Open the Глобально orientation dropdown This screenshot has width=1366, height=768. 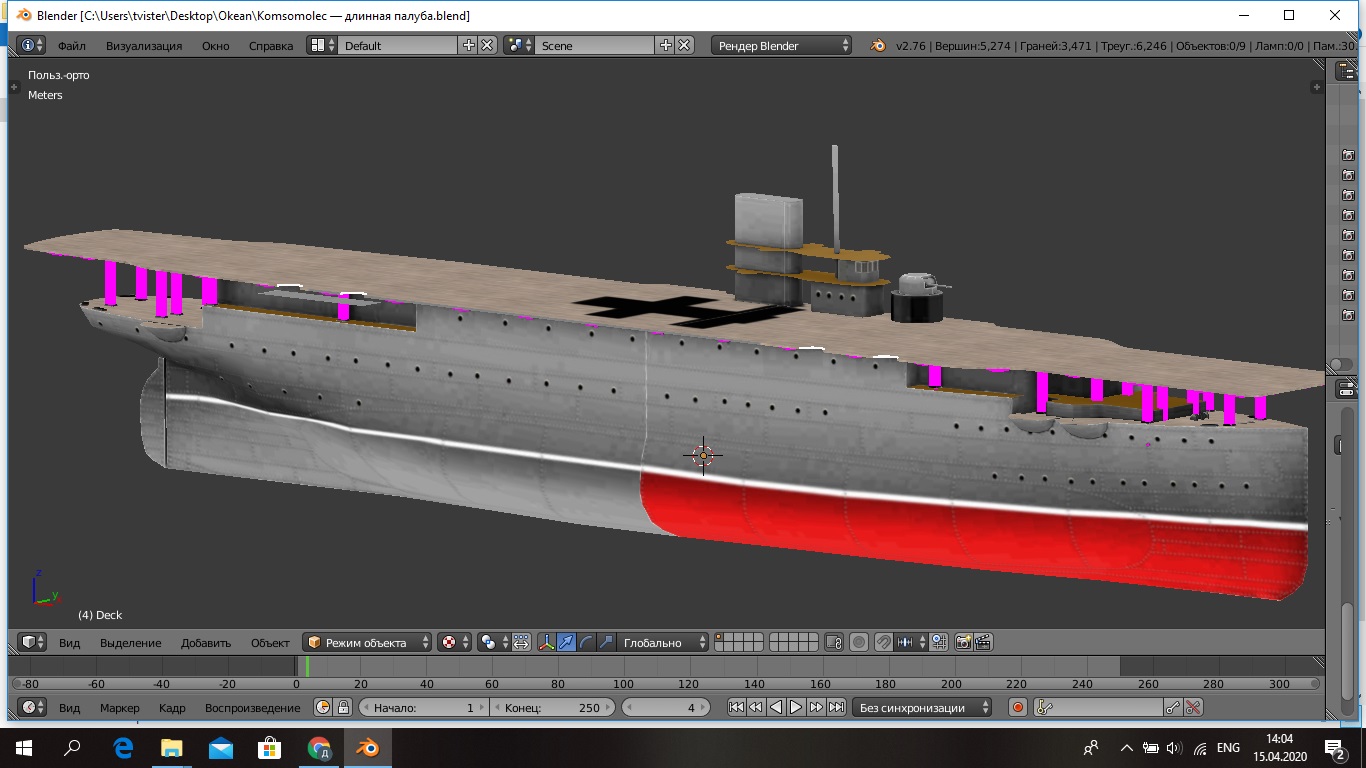point(664,642)
